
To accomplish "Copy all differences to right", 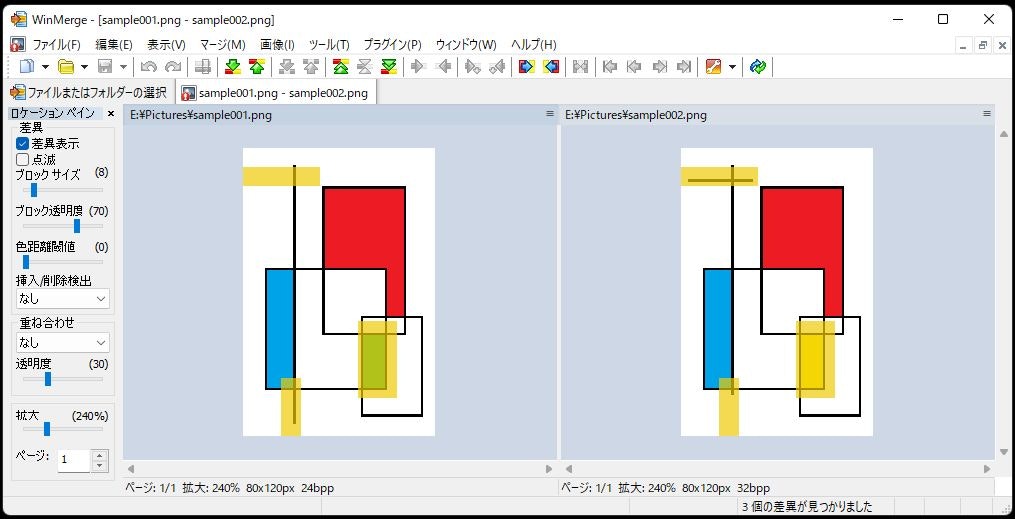I will click(x=526, y=66).
